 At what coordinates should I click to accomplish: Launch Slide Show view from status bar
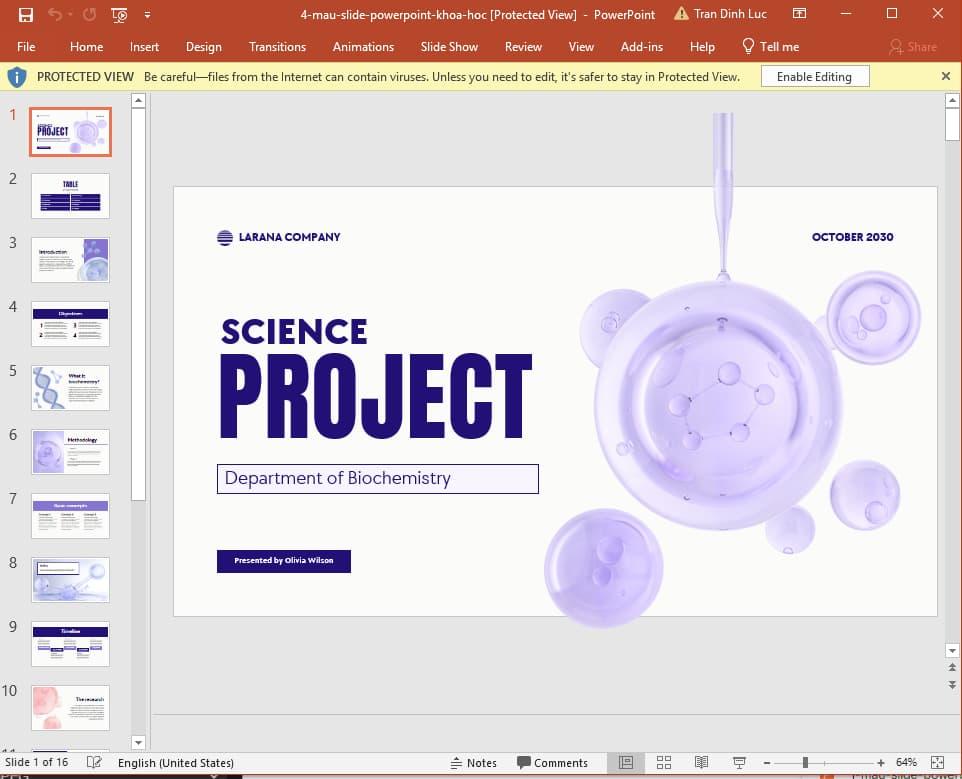[739, 762]
